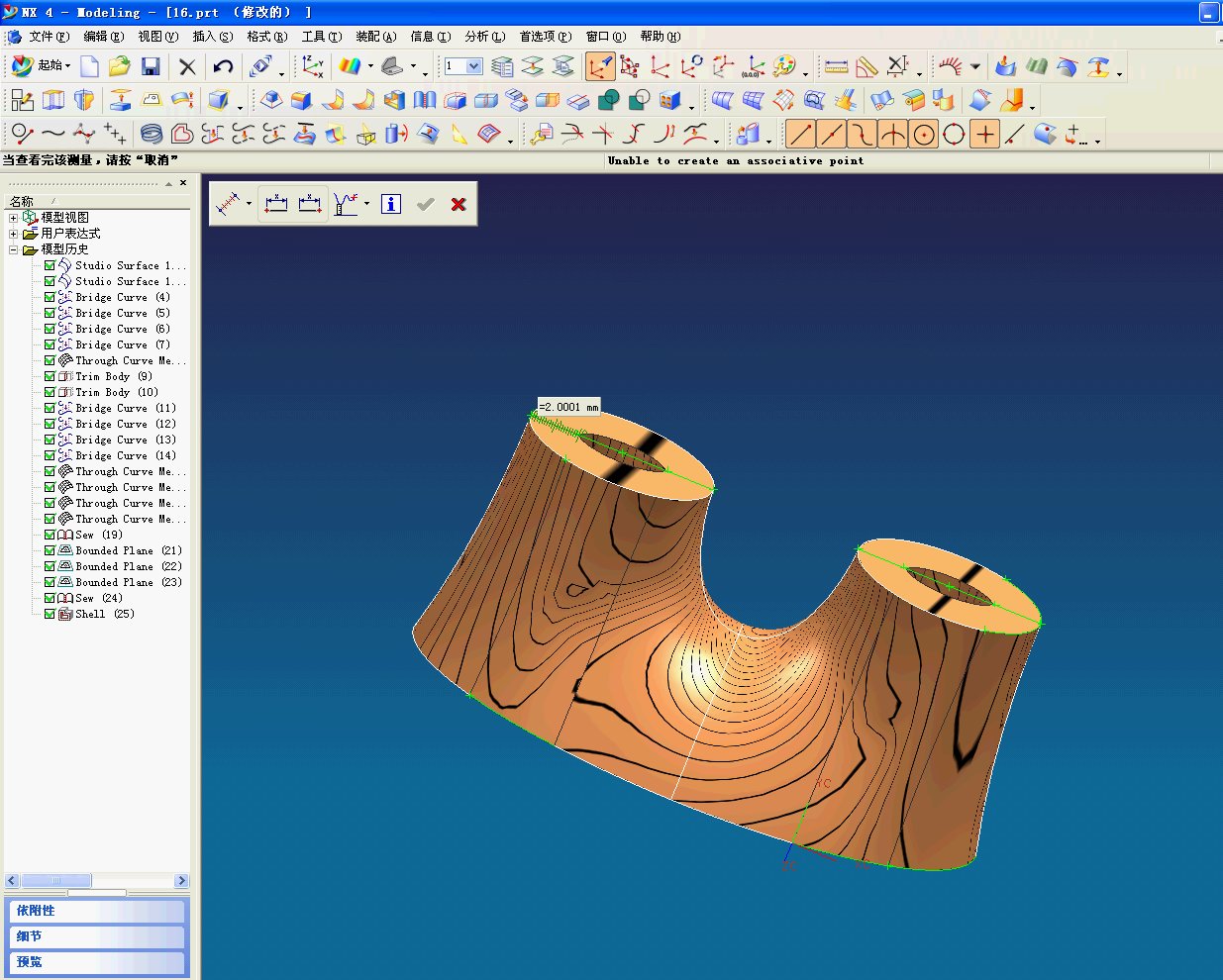Viewport: 1223px width, 980px height.
Task: Expand the 细节 panel
Action: pyautogui.click(x=96, y=936)
